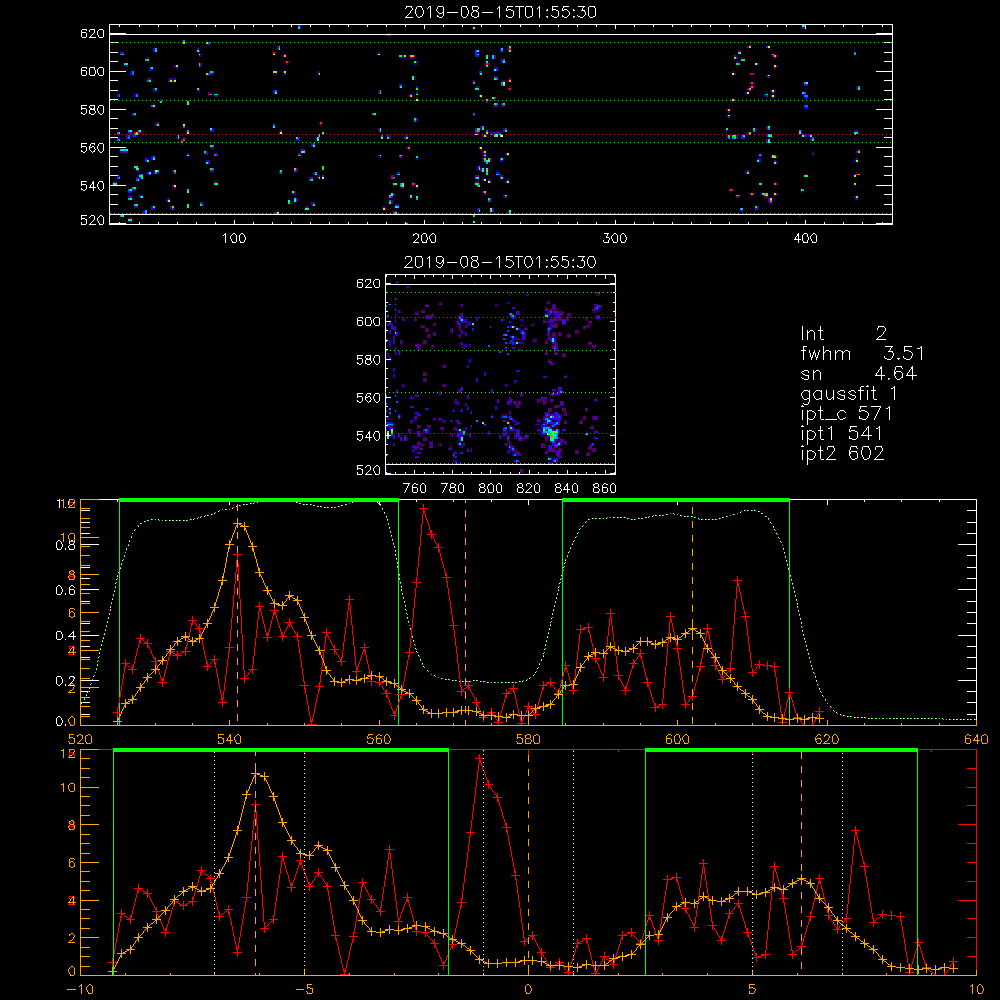
Task: Click x-axis label 0 of bottom plot
Action: click(x=528, y=990)
